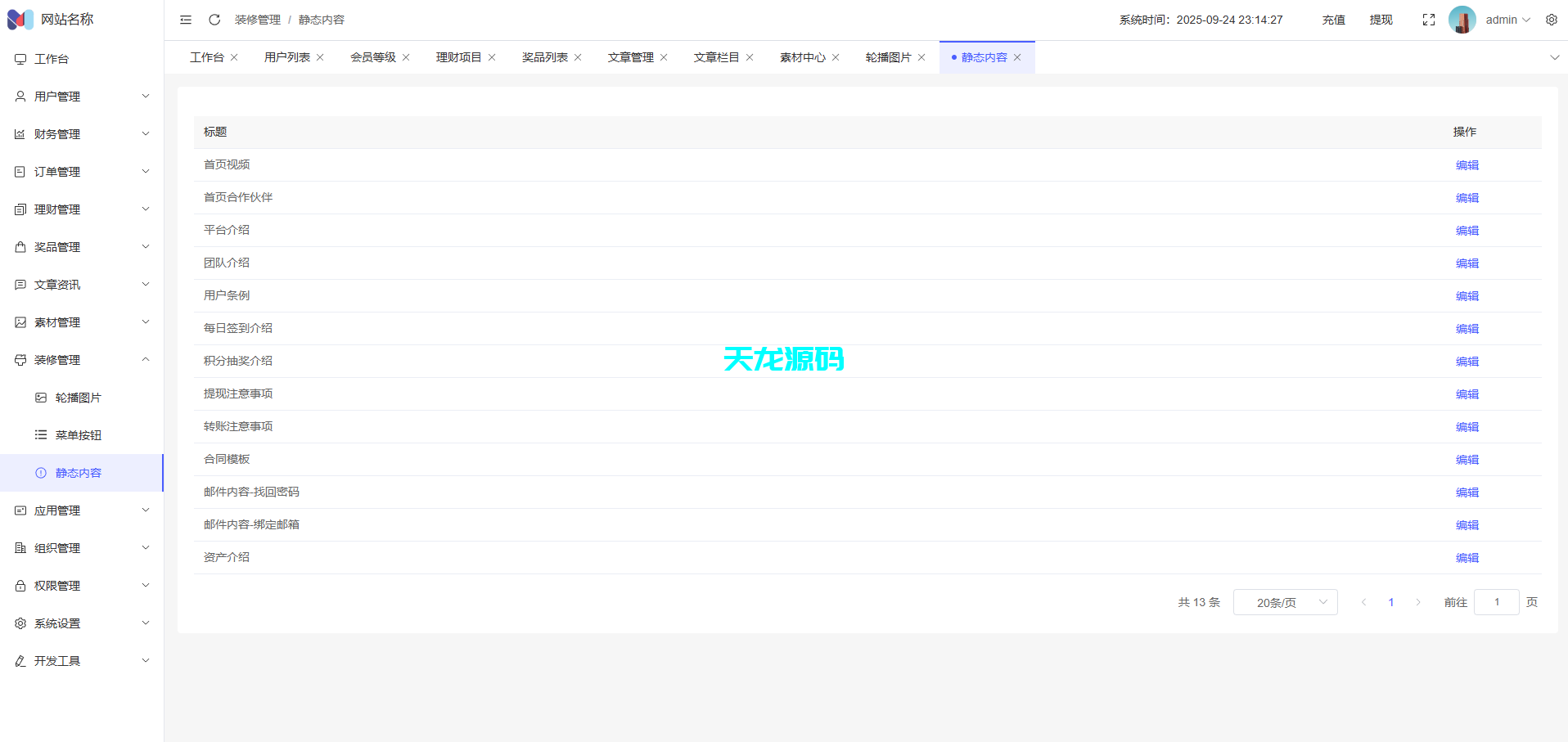1568x742 pixels.
Task: Open 菜单按钮 from the sidebar
Action: (78, 434)
